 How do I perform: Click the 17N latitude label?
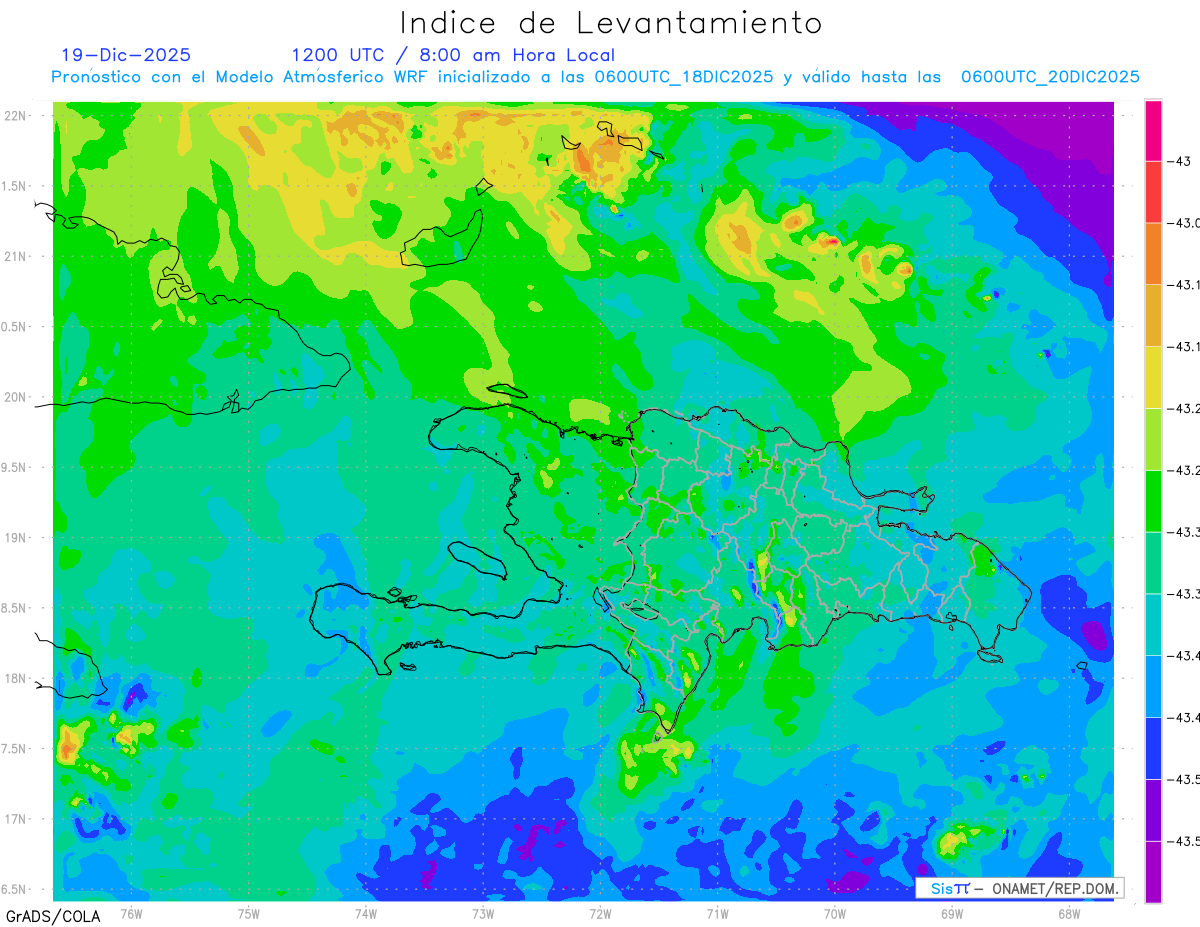click(x=16, y=819)
